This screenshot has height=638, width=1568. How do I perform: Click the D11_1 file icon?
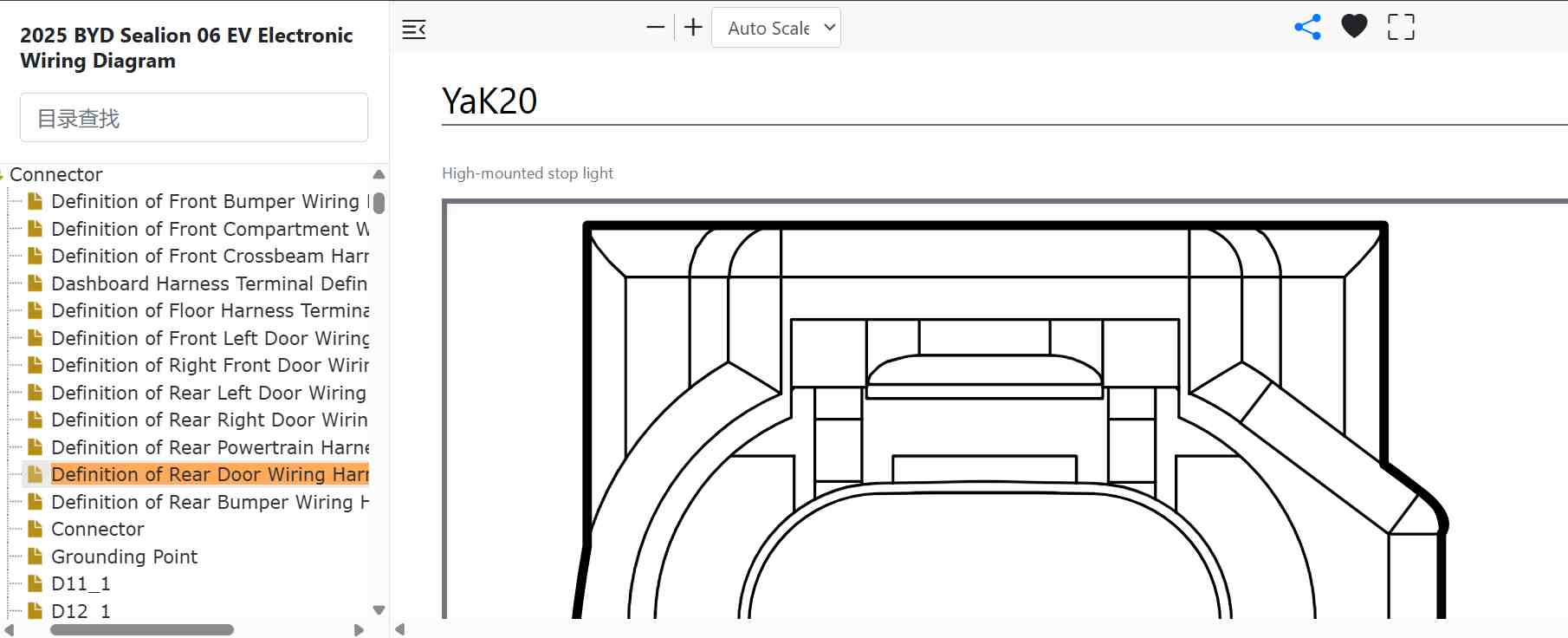[x=36, y=583]
